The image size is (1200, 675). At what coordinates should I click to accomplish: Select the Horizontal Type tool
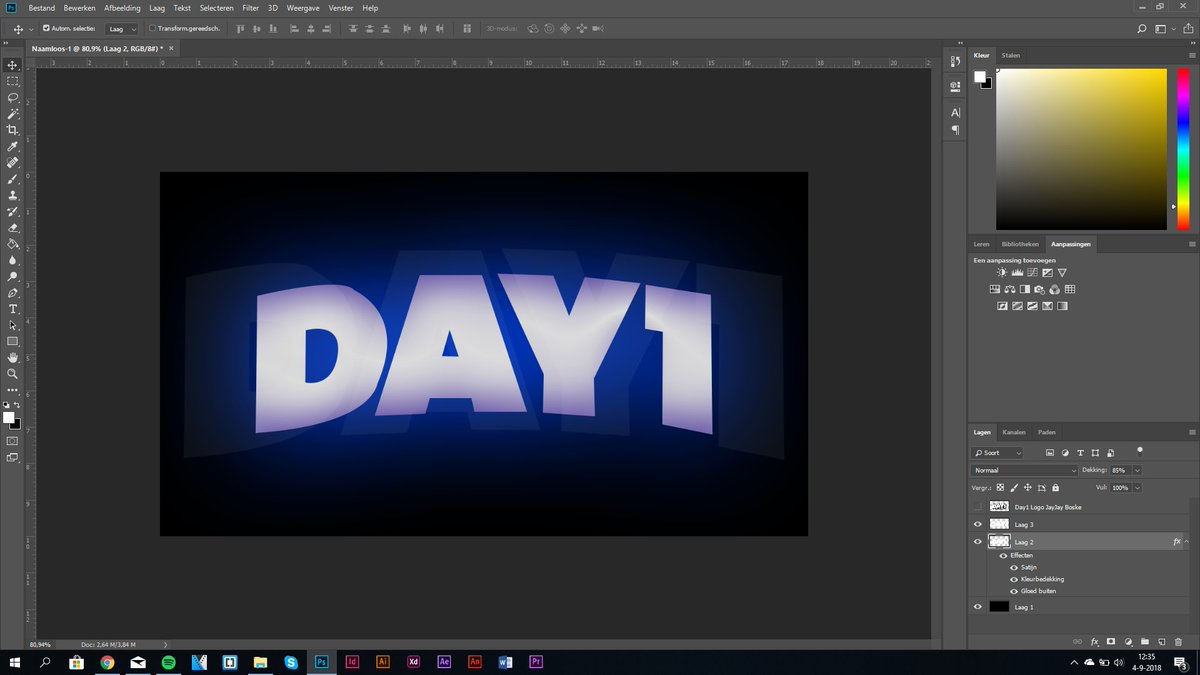pos(13,309)
